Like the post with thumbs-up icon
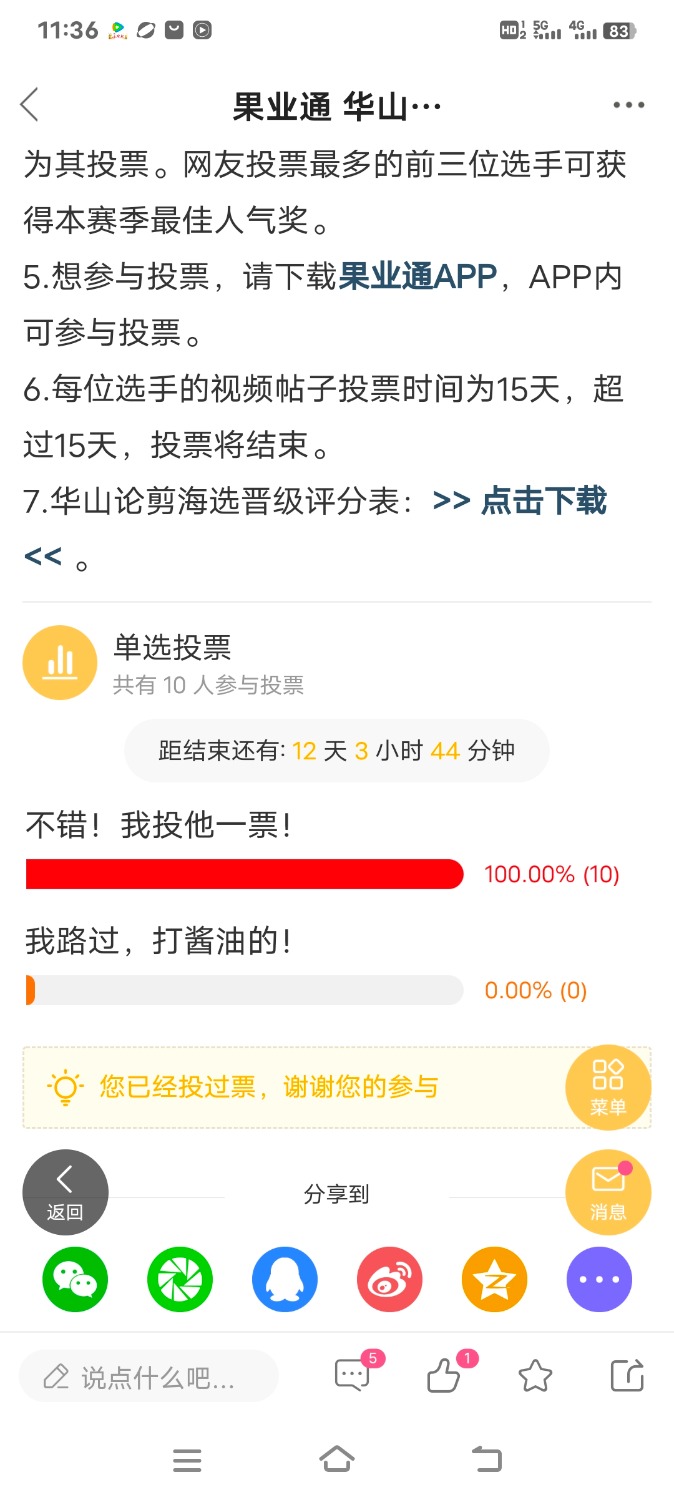Image resolution: width=674 pixels, height=1500 pixels. 446,1374
